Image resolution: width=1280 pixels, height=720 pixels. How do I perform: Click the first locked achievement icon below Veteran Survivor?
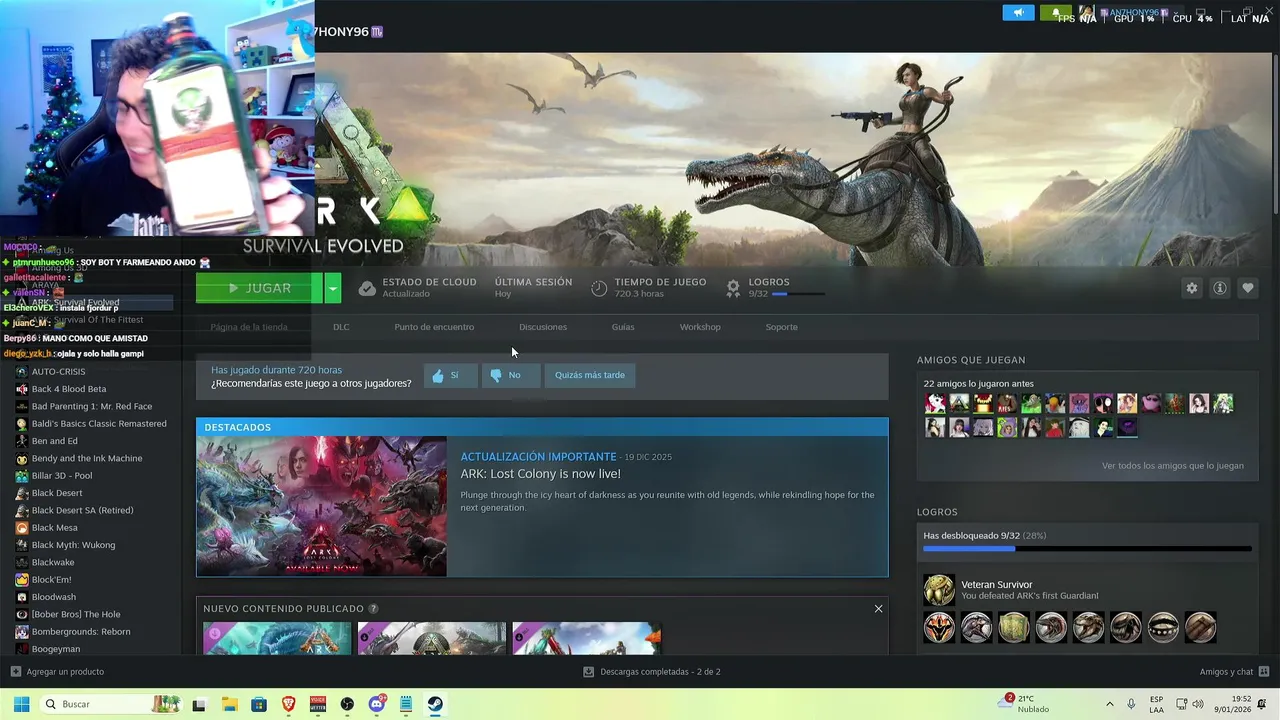(939, 628)
